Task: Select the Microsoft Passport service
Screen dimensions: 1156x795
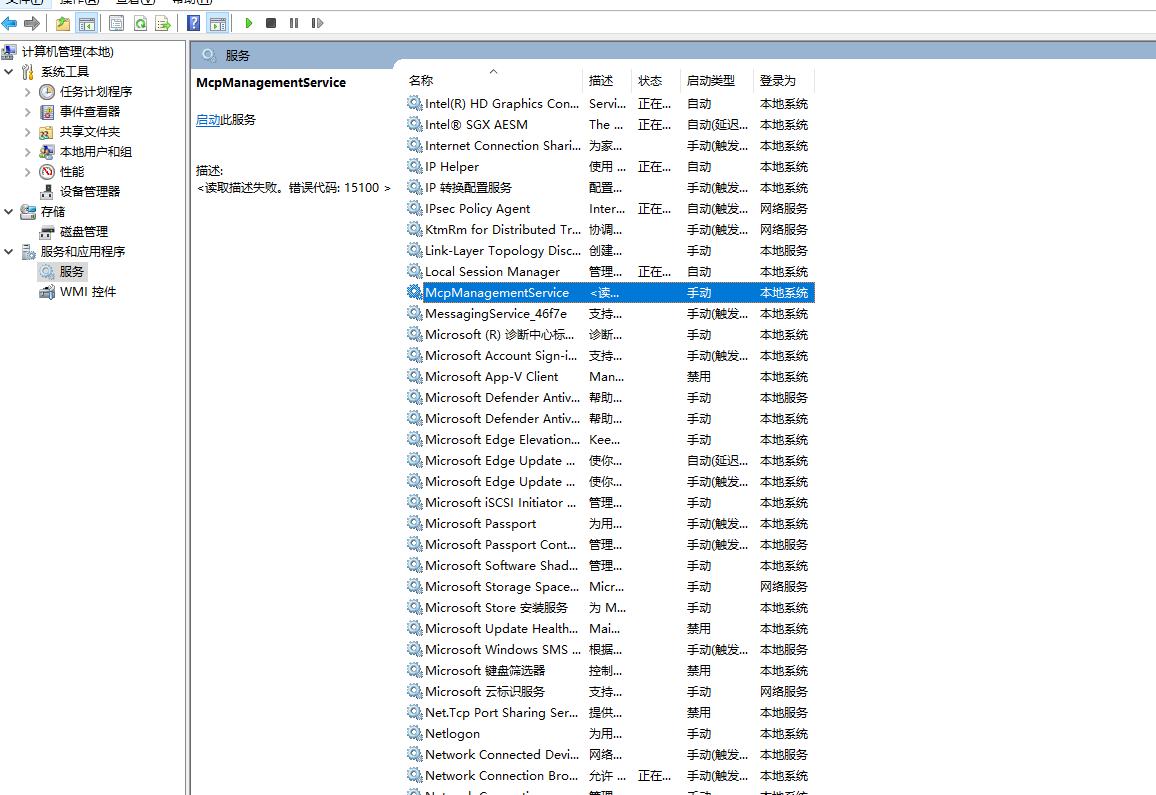Action: (610, 524)
